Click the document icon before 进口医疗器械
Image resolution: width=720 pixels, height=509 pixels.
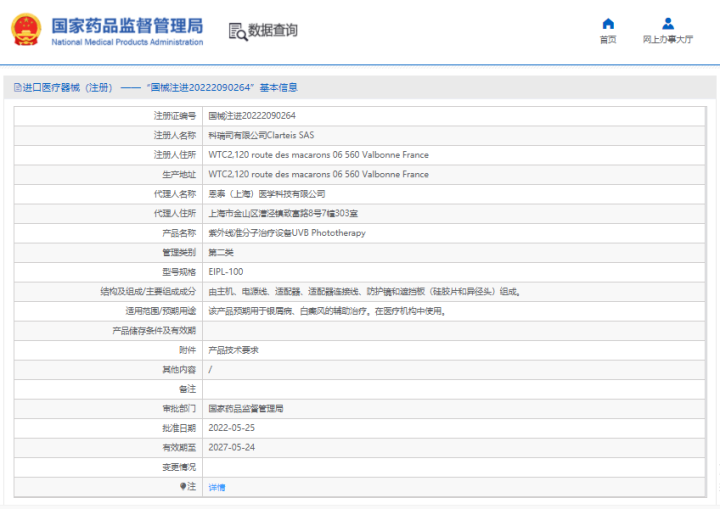pos(17,87)
